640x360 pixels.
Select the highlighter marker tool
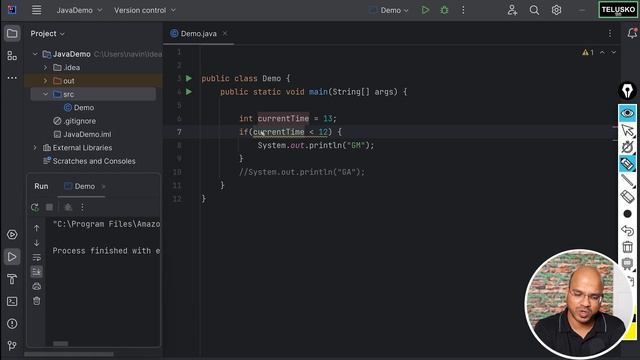[x=627, y=164]
